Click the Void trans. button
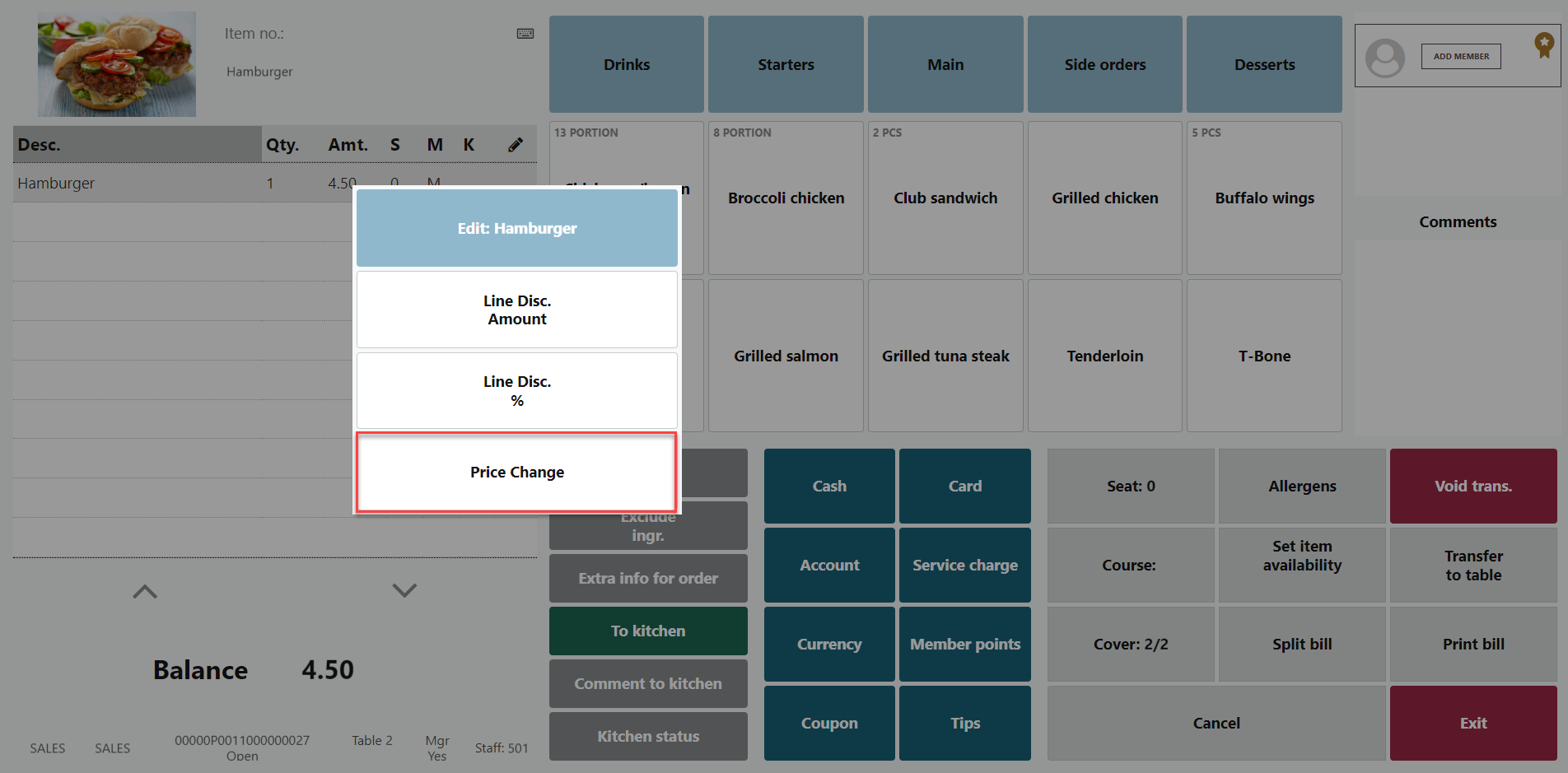The width and height of the screenshot is (1568, 773). click(1472, 487)
